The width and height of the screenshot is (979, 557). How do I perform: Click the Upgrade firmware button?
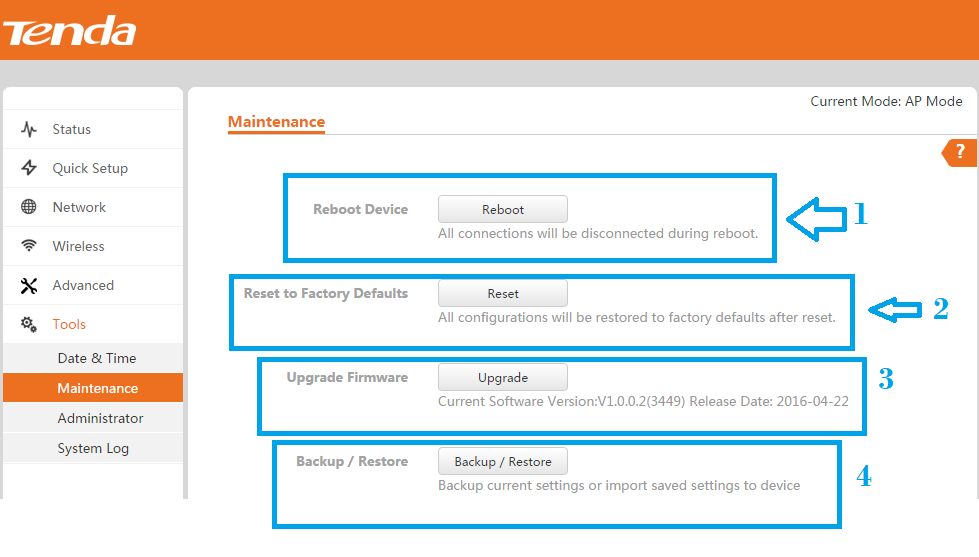click(502, 378)
